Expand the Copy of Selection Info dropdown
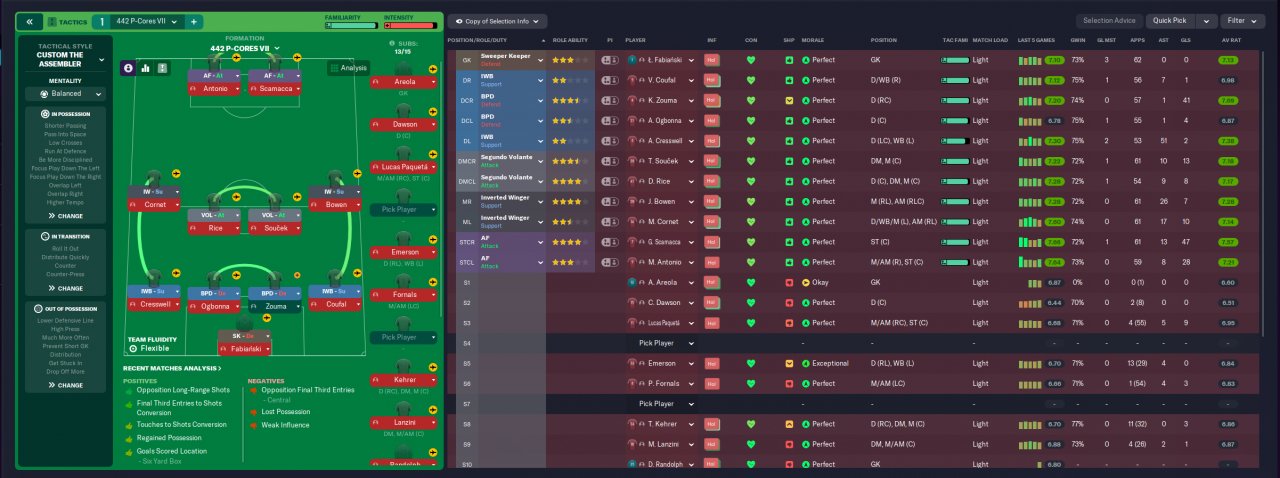Screen dimensions: 1280x478 [x=497, y=21]
